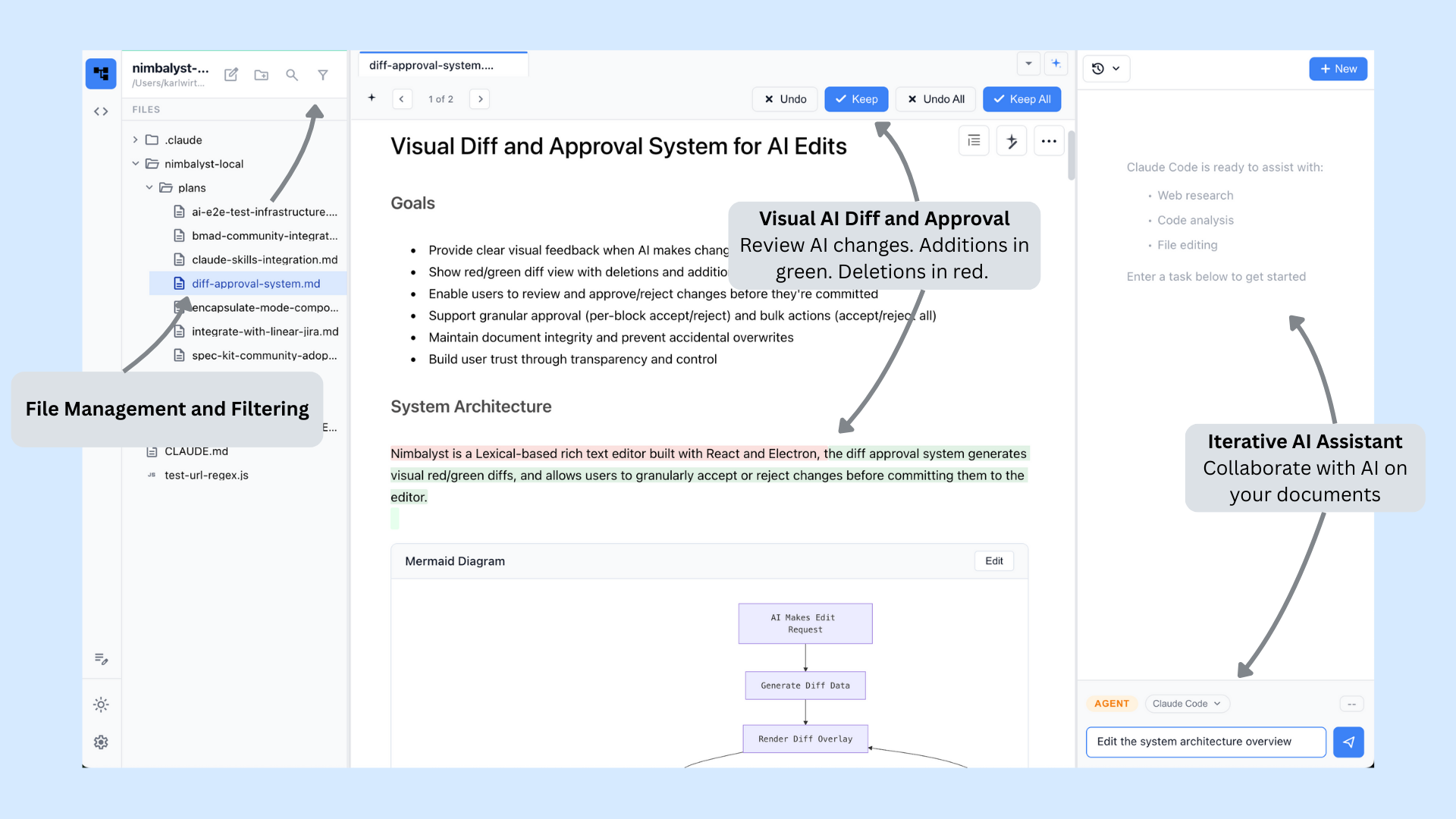Expand the .claude folder
This screenshot has height=819, width=1456.
click(136, 140)
